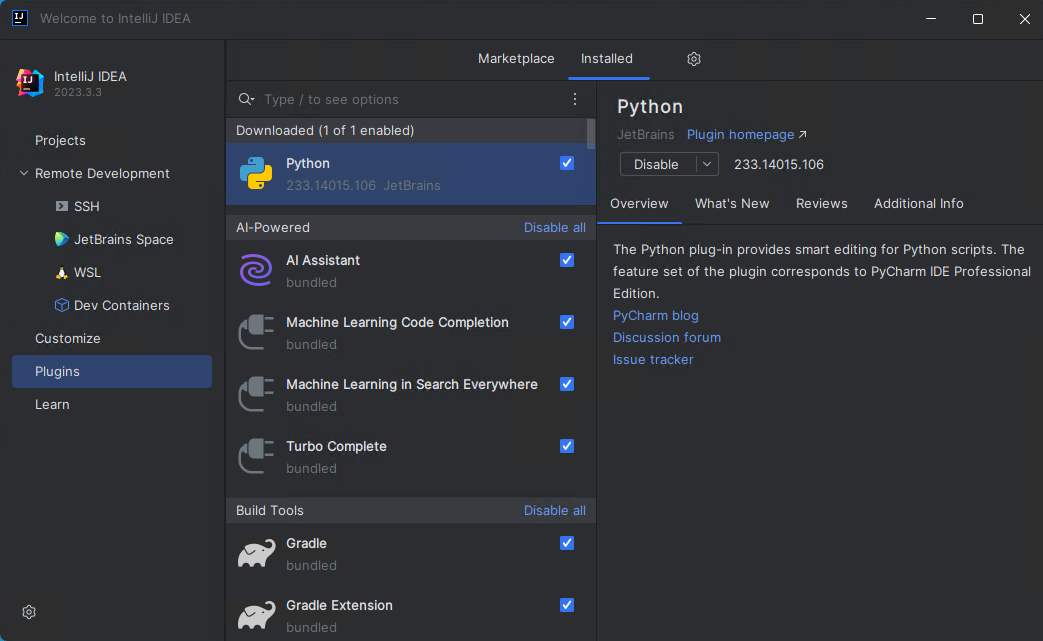This screenshot has width=1043, height=641.
Task: Open the What's New tab
Action: pos(732,203)
